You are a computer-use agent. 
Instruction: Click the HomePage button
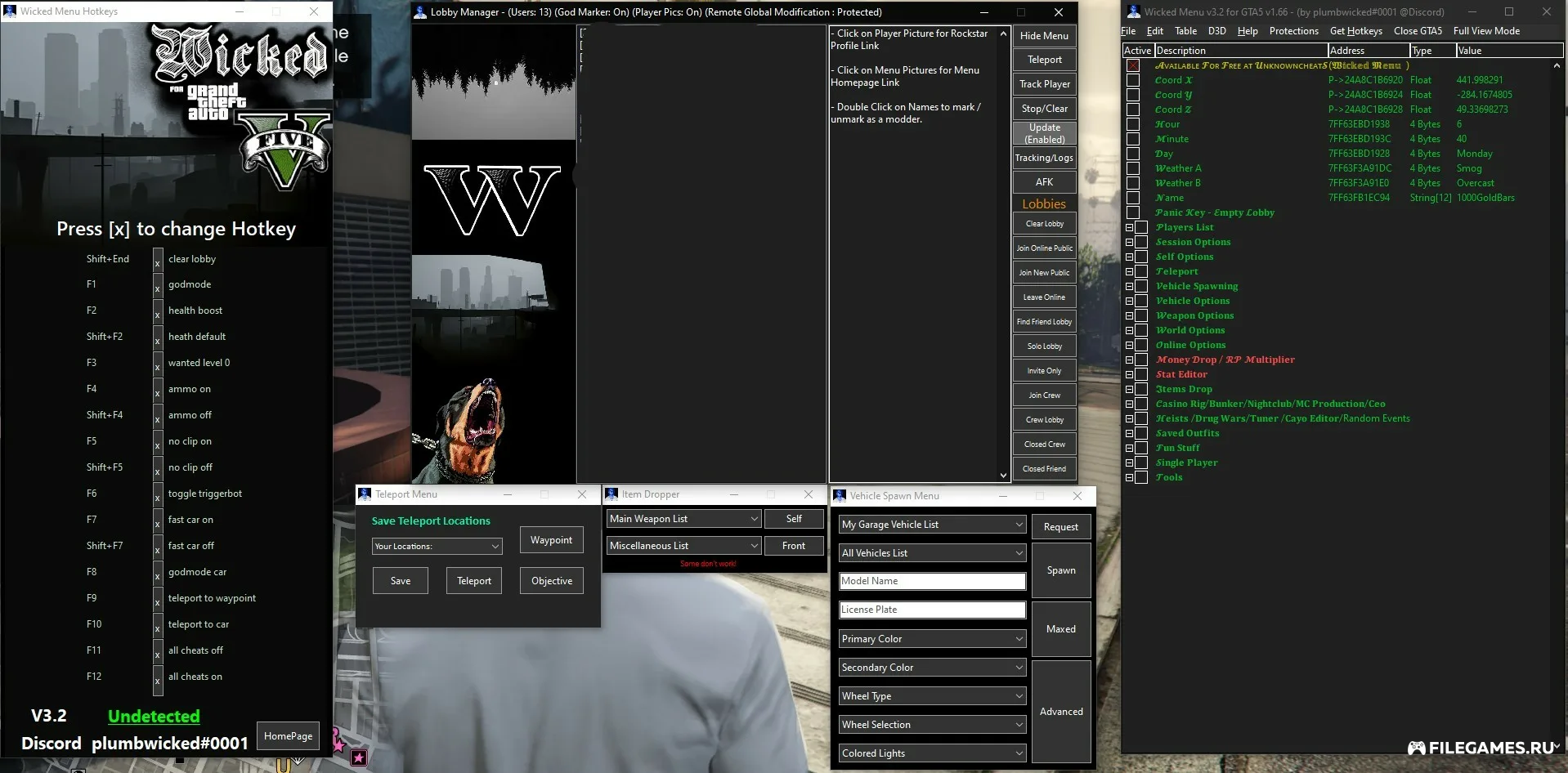[288, 736]
